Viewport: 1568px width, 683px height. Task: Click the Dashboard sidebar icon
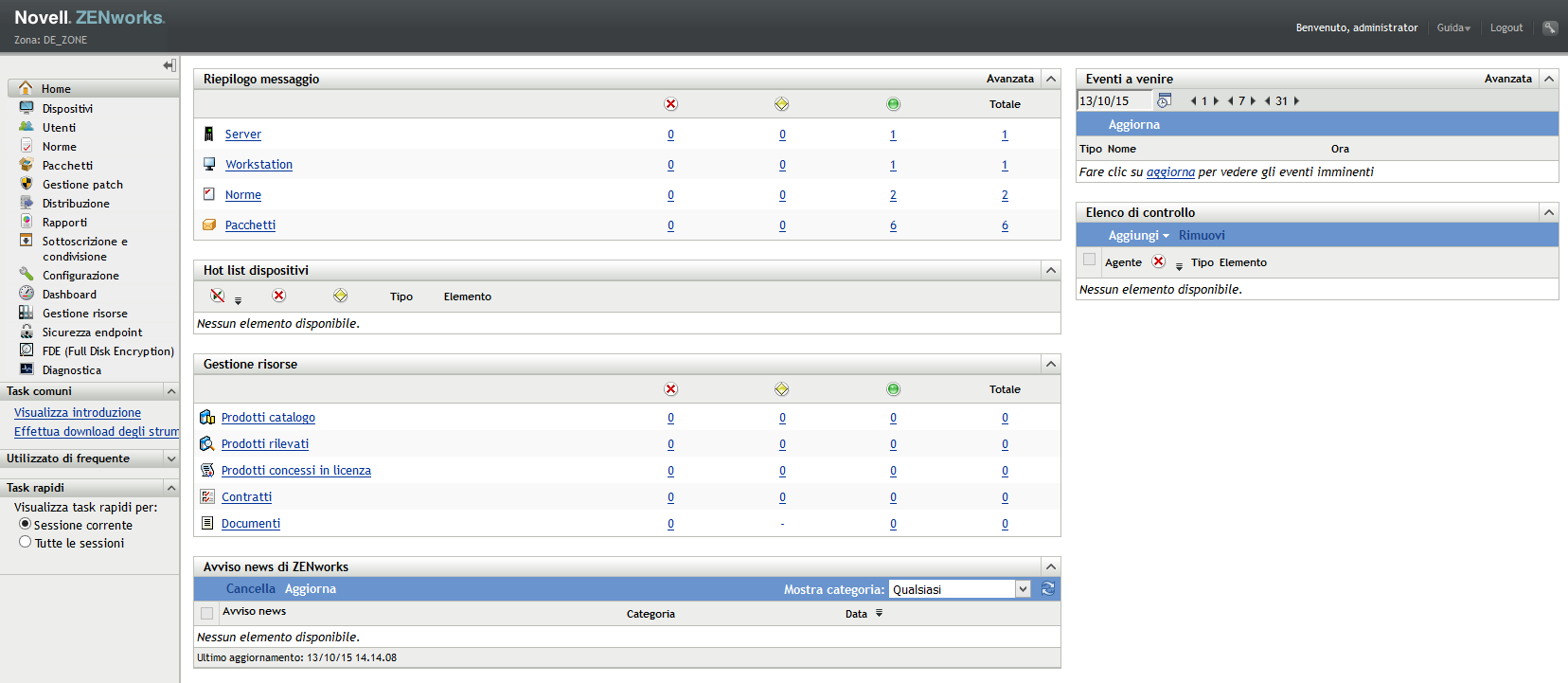click(x=27, y=294)
